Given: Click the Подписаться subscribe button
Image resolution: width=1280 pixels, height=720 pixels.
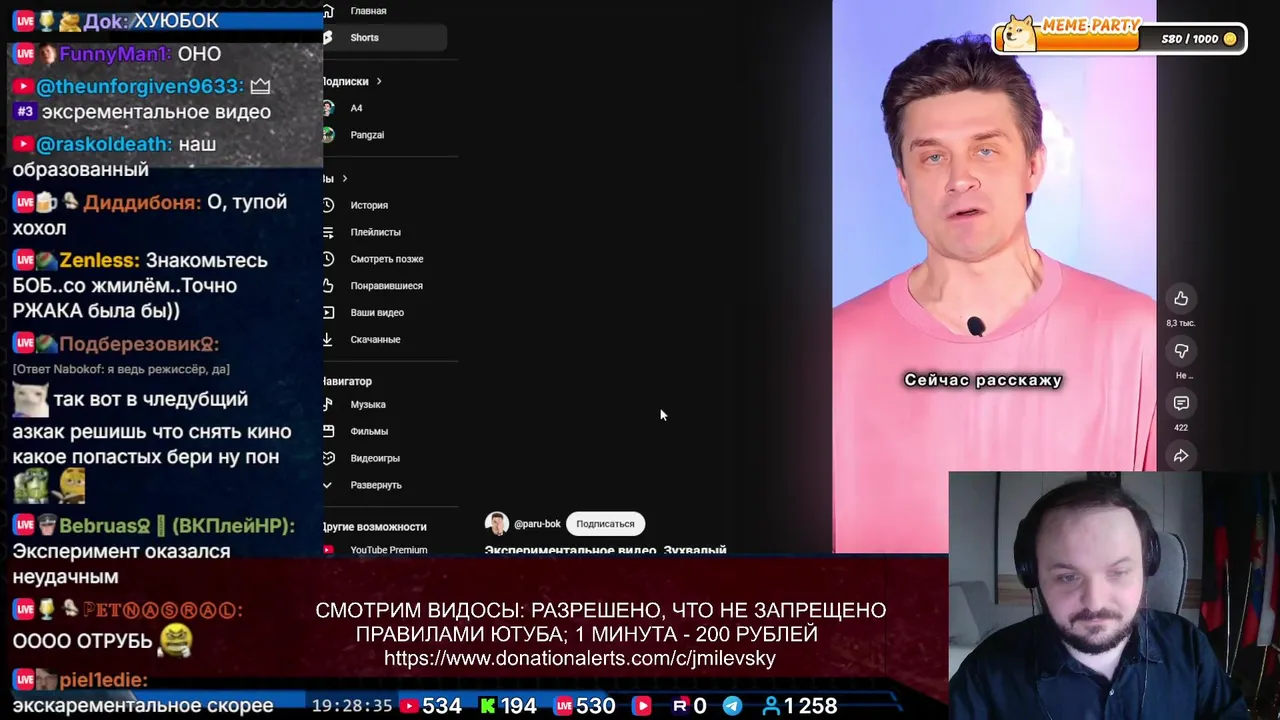Looking at the screenshot, I should [605, 524].
